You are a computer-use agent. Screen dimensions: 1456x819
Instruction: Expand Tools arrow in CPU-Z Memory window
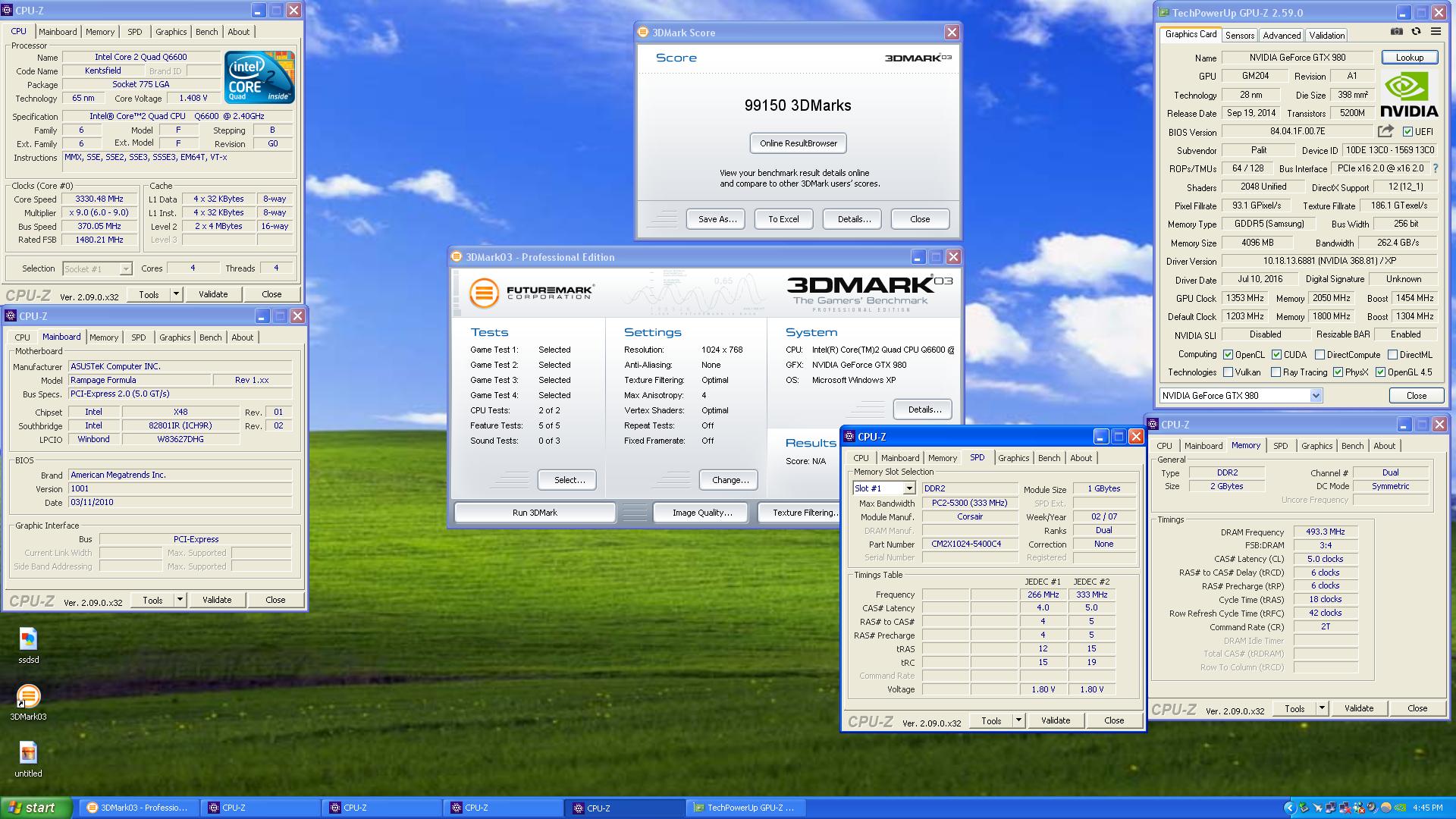click(1322, 708)
